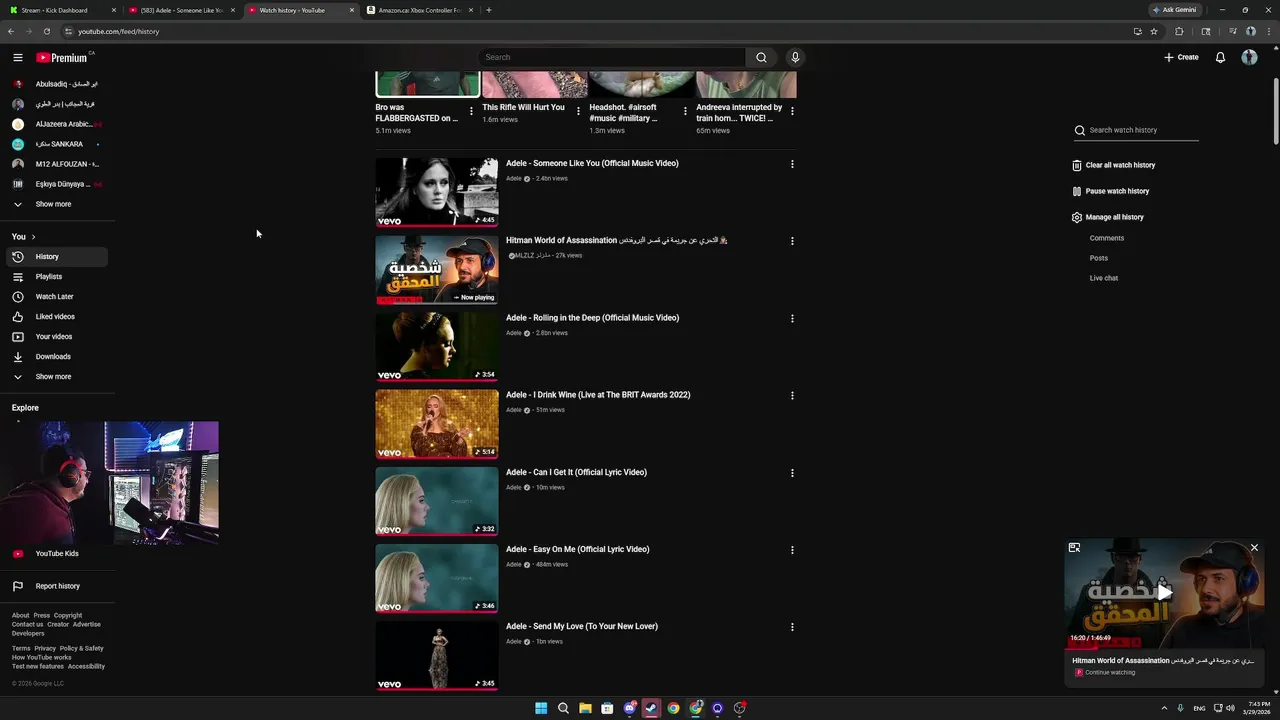Open the notifications bell
This screenshot has width=1280, height=720.
tap(1220, 57)
